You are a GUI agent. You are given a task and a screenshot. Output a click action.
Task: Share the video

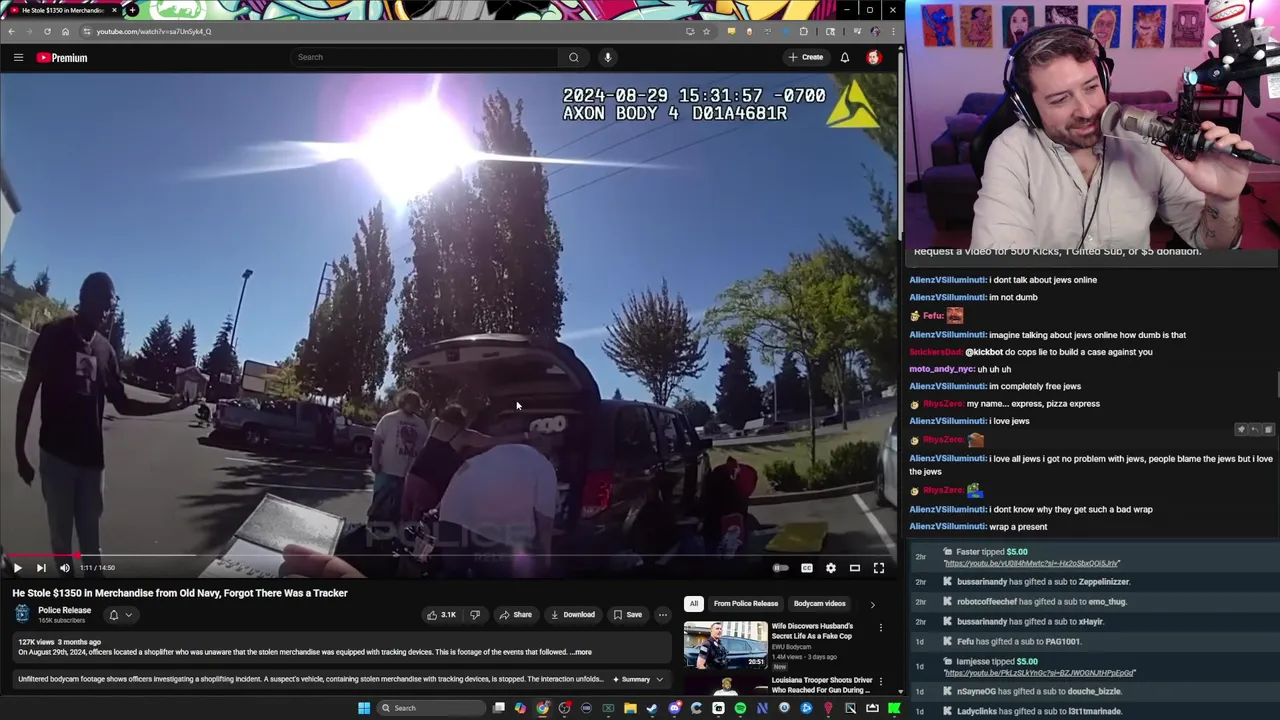coord(516,615)
